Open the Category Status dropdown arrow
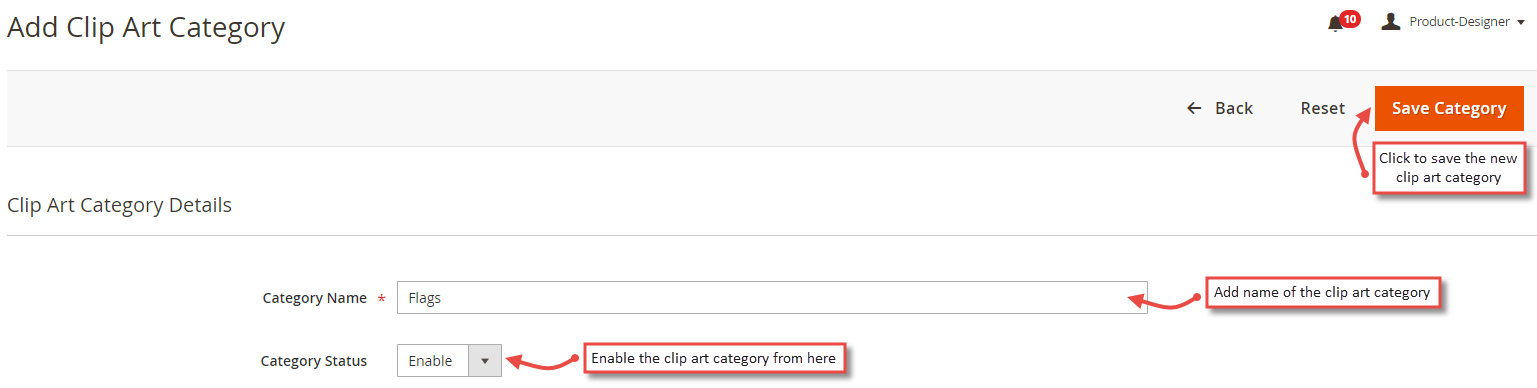 tap(485, 361)
